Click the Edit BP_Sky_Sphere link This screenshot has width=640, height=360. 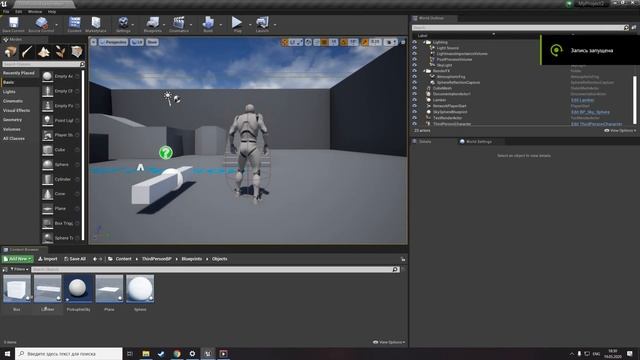[x=590, y=112]
